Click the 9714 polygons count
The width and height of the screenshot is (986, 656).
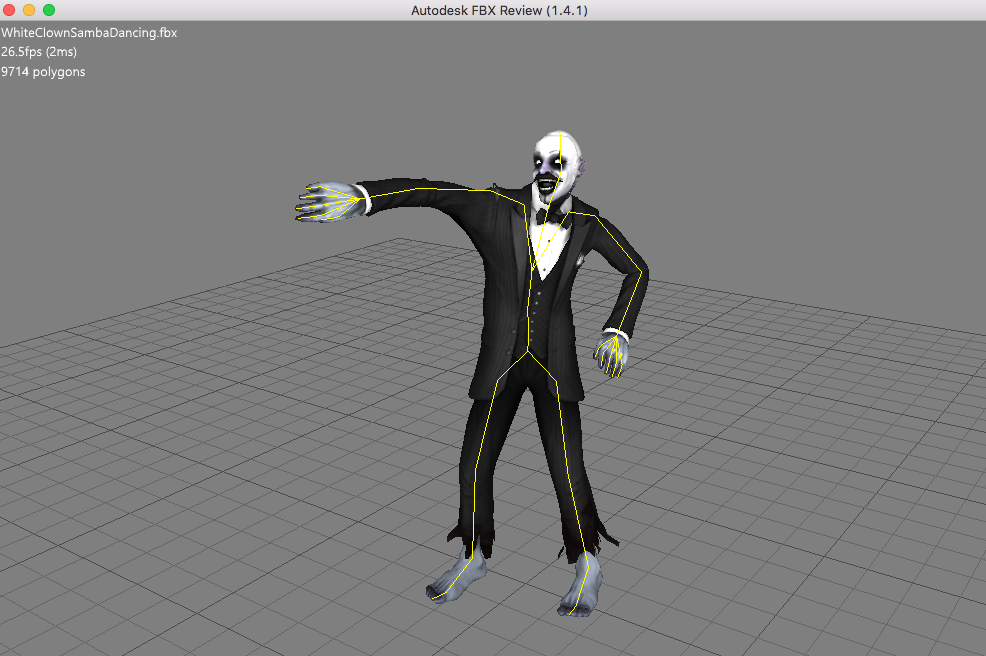43,72
